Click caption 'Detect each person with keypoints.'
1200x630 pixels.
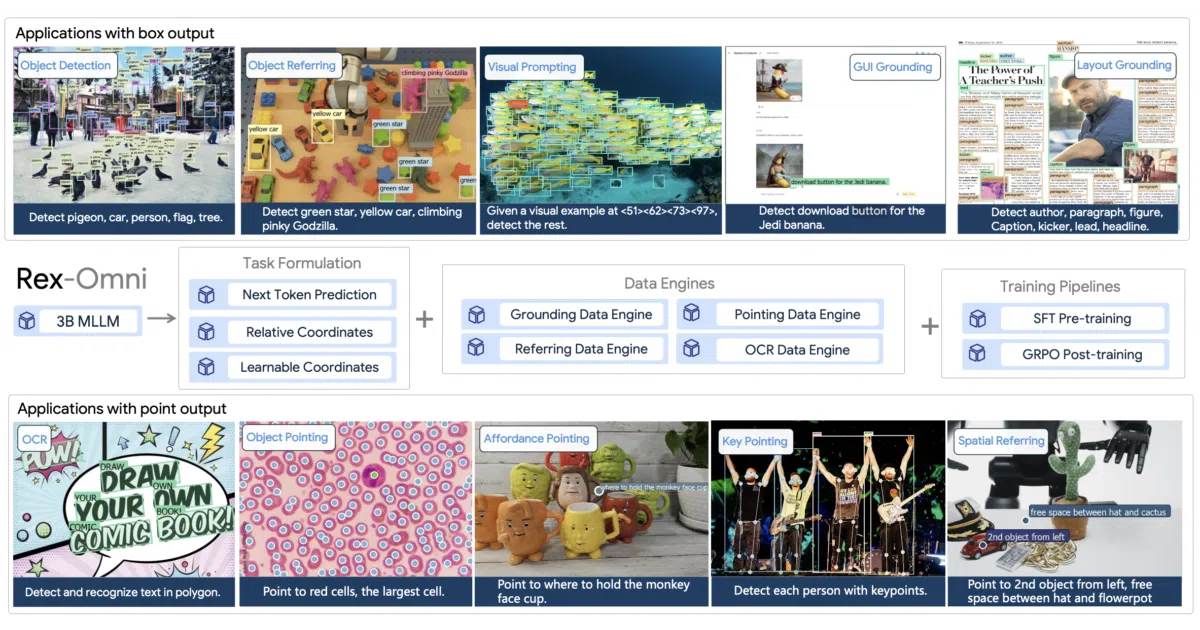click(830, 590)
